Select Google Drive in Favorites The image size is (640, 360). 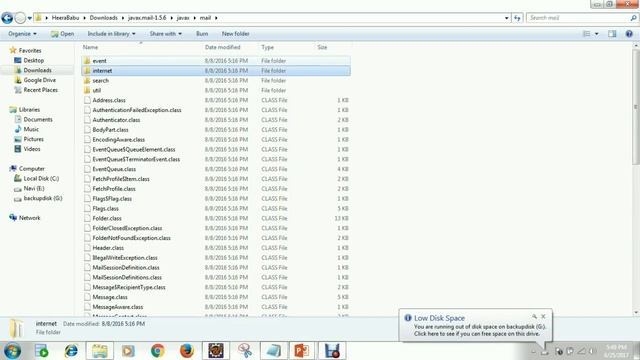(x=40, y=80)
